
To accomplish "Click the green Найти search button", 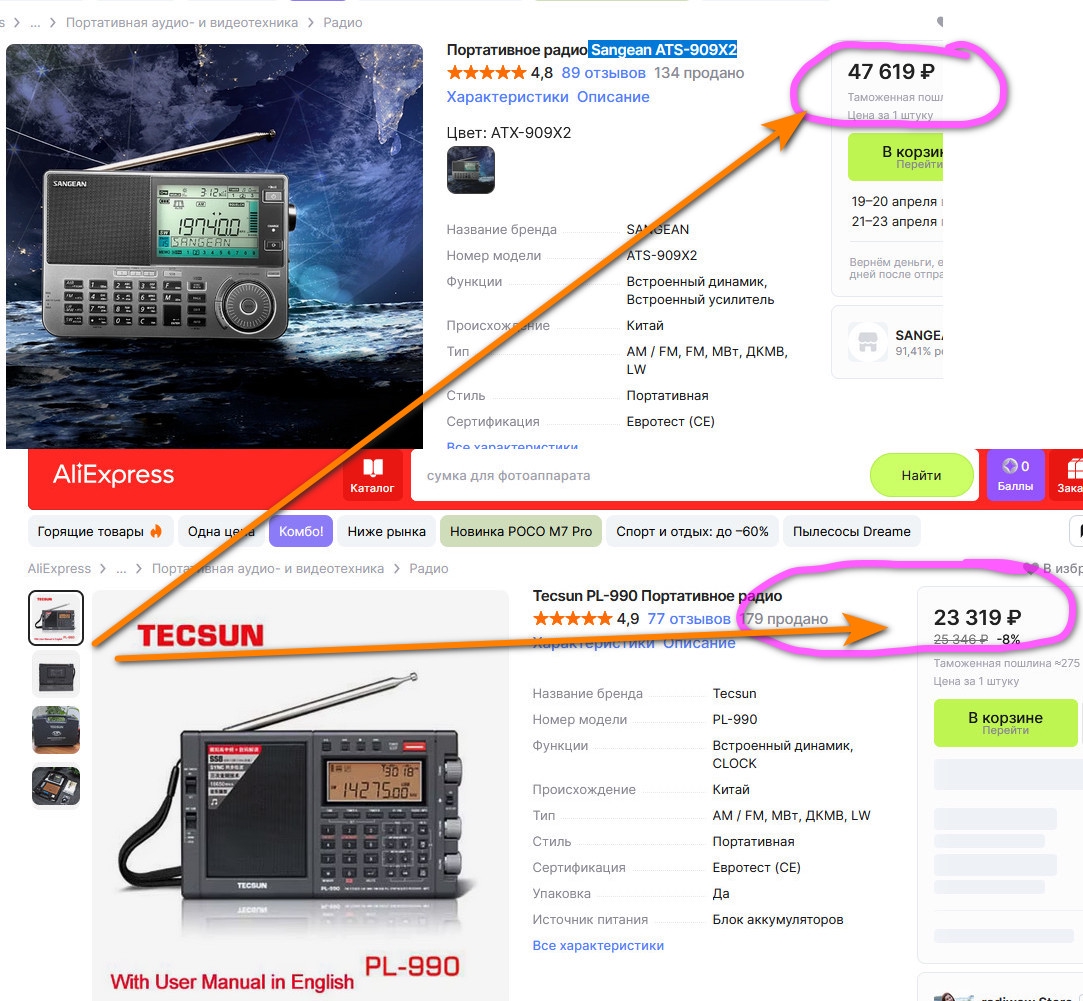I will (921, 475).
